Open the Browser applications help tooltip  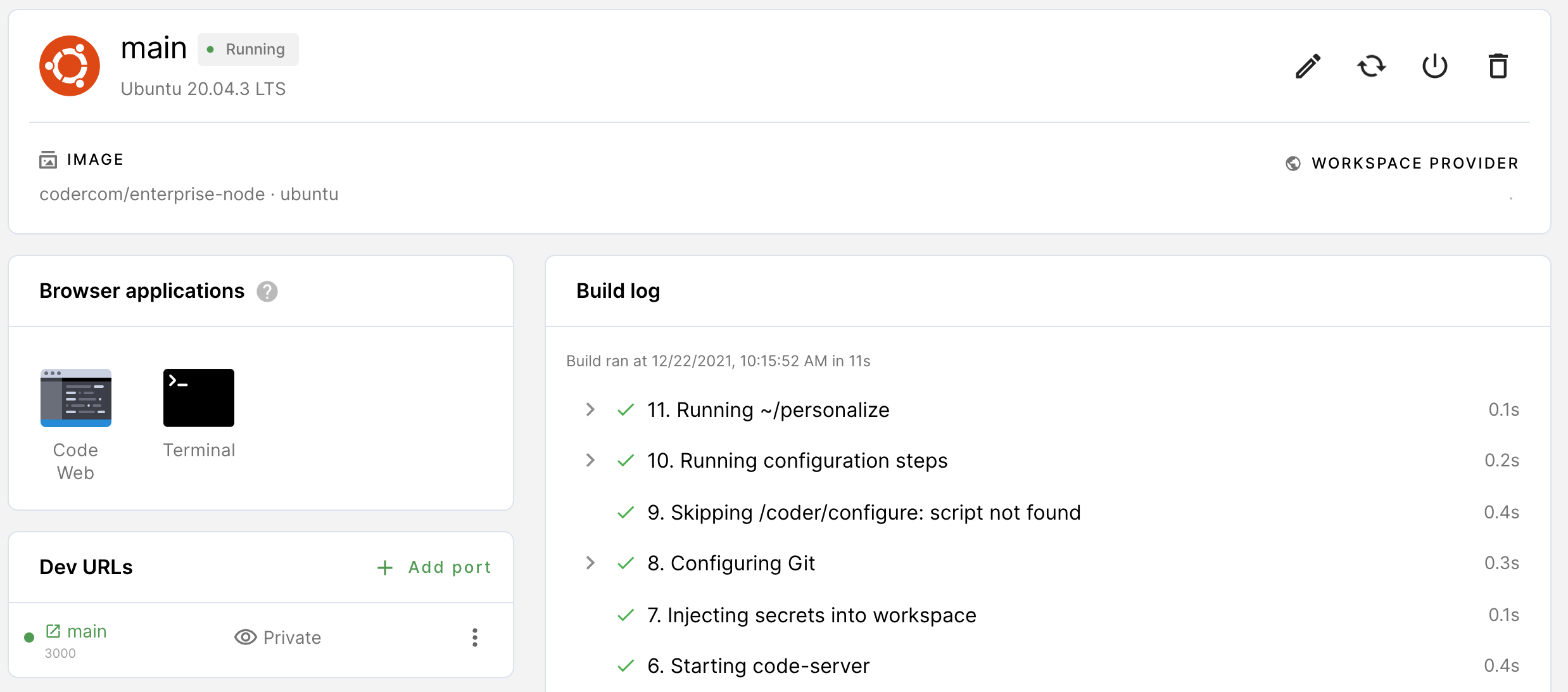[267, 291]
